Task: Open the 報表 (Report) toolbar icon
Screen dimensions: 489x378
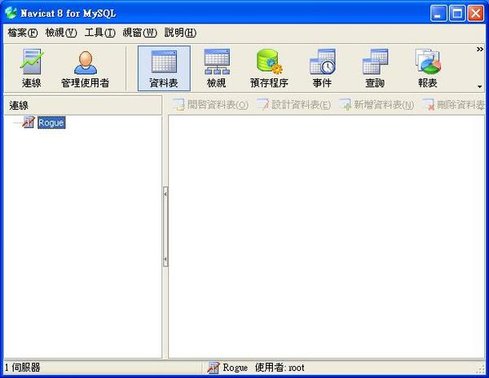Action: pos(428,68)
